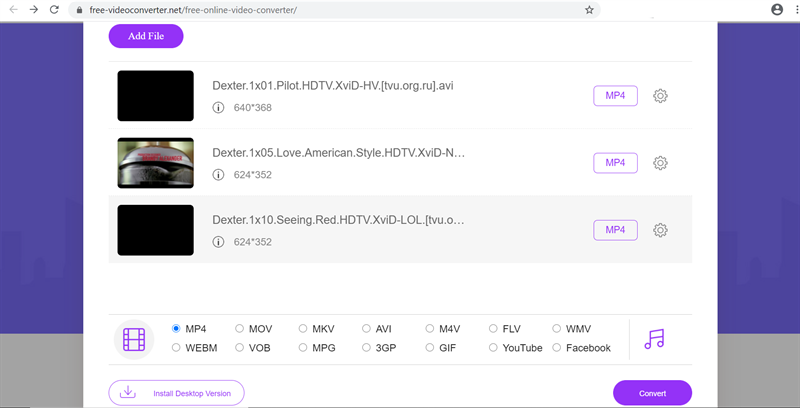Click the browser reload icon
Screen dimensions: 800x408
click(54, 10)
